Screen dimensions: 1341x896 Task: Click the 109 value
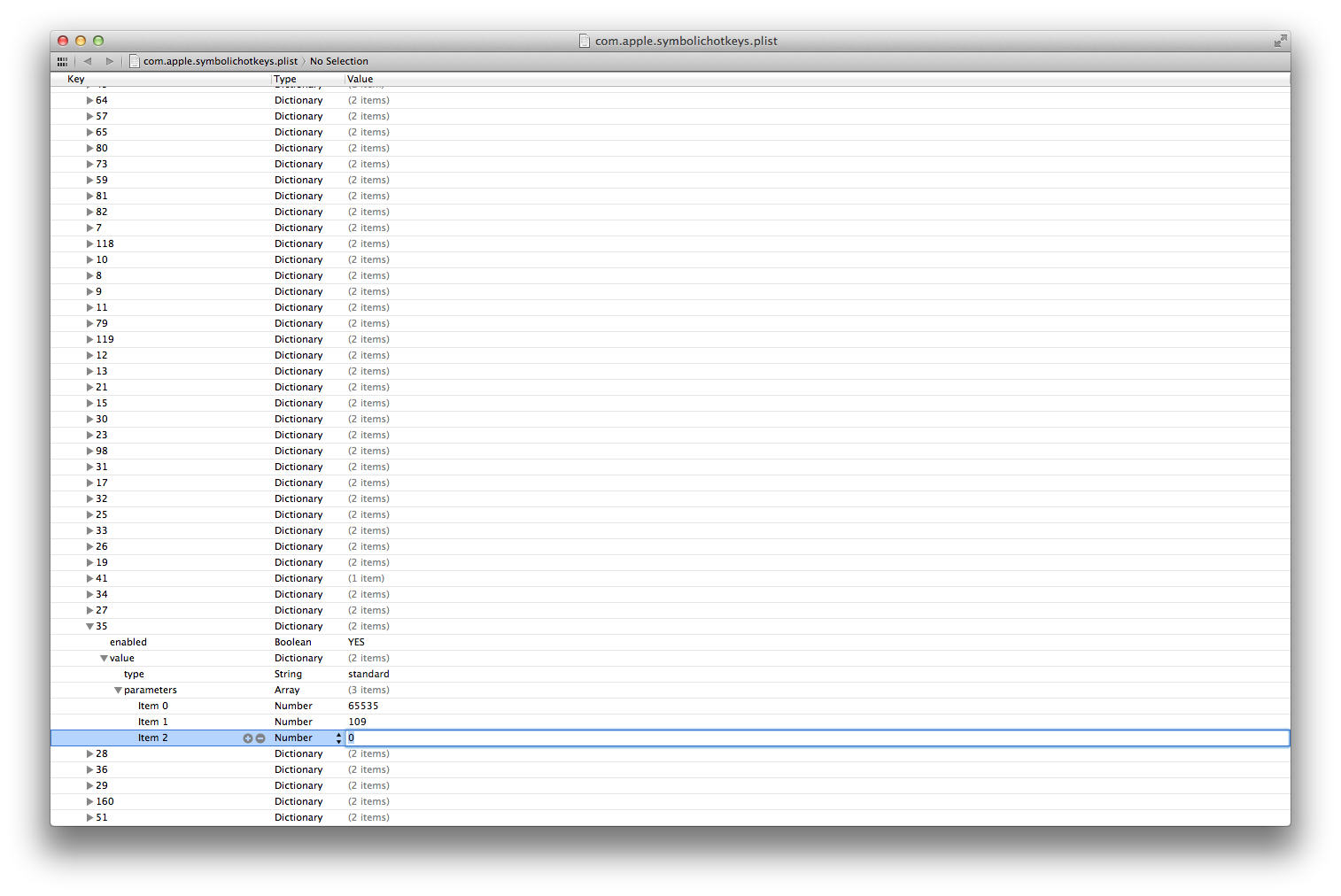point(357,722)
